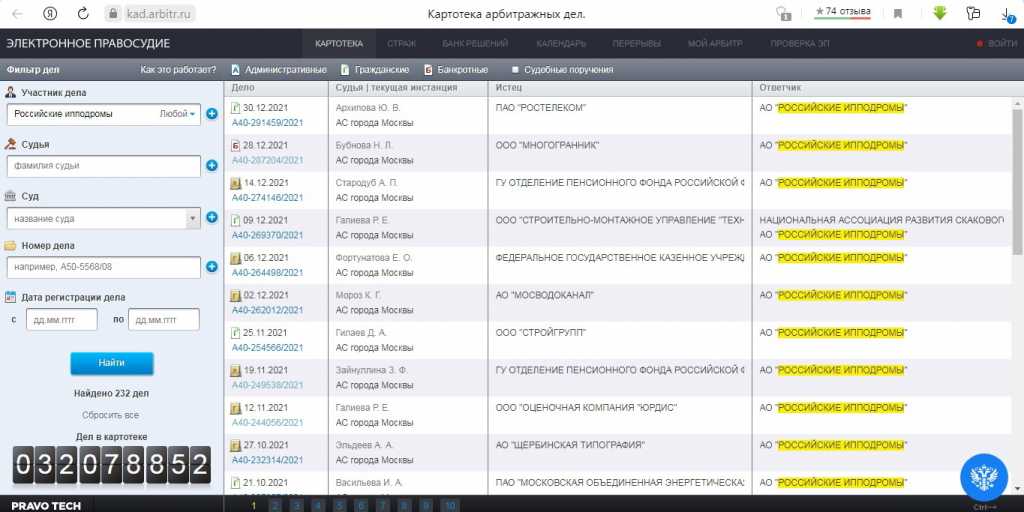Open the site security lock icon

point(113,14)
